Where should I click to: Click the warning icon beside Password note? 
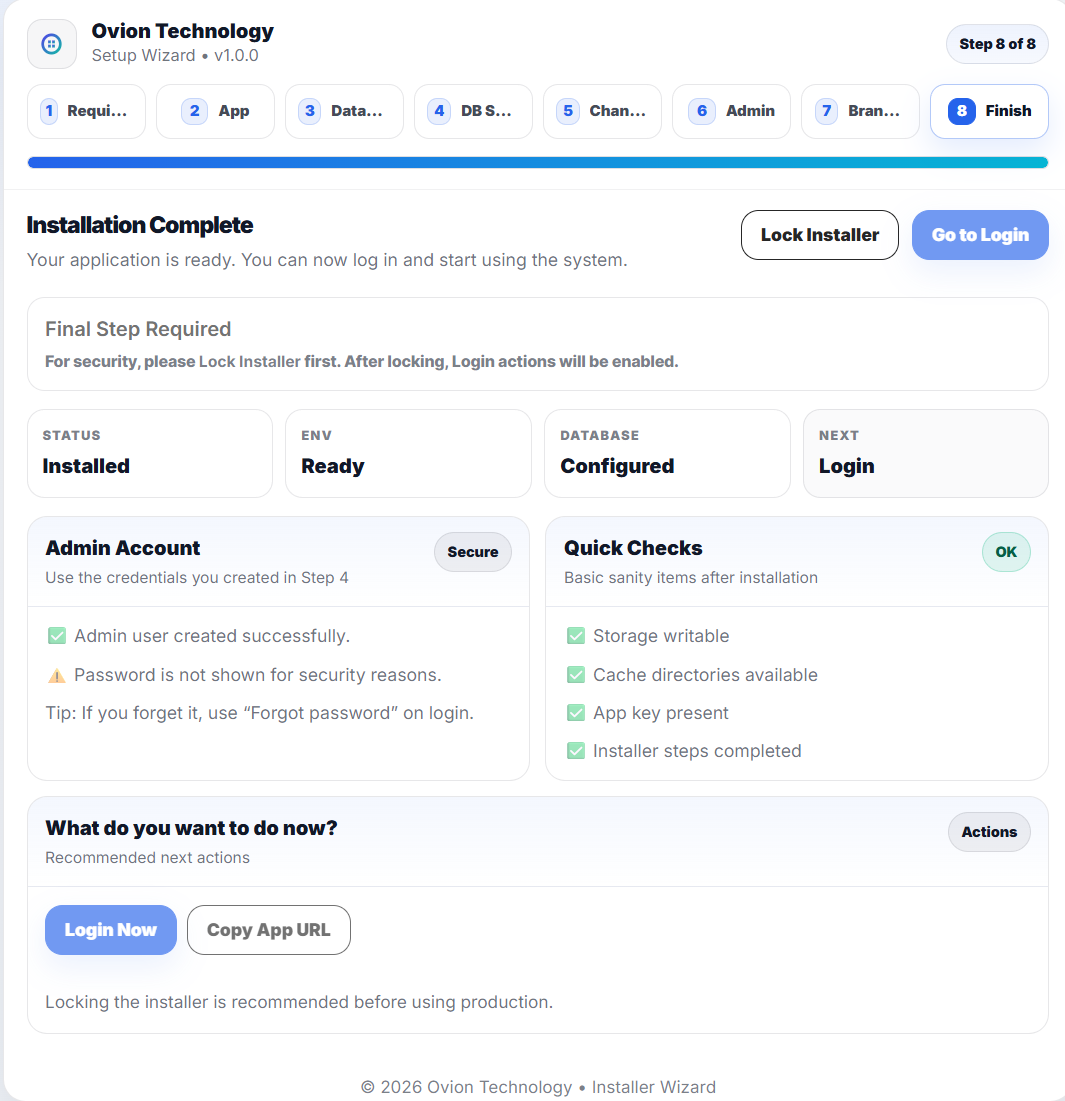tap(57, 676)
